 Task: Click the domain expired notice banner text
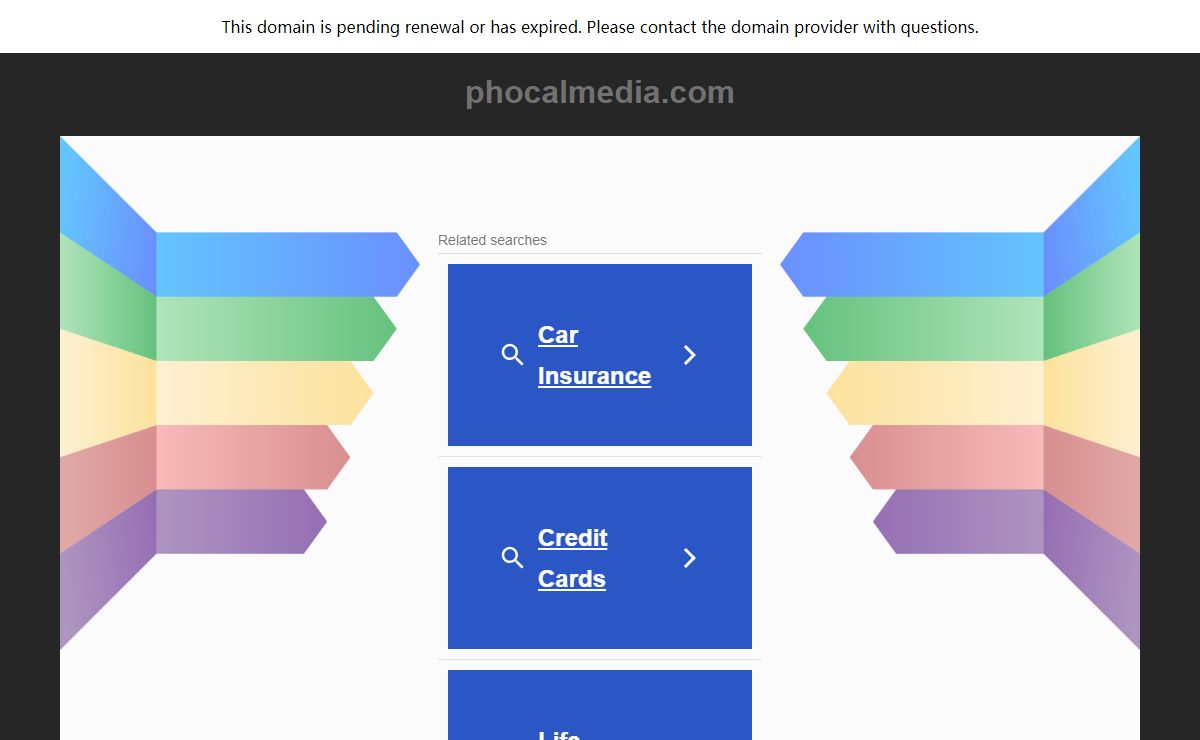[600, 27]
